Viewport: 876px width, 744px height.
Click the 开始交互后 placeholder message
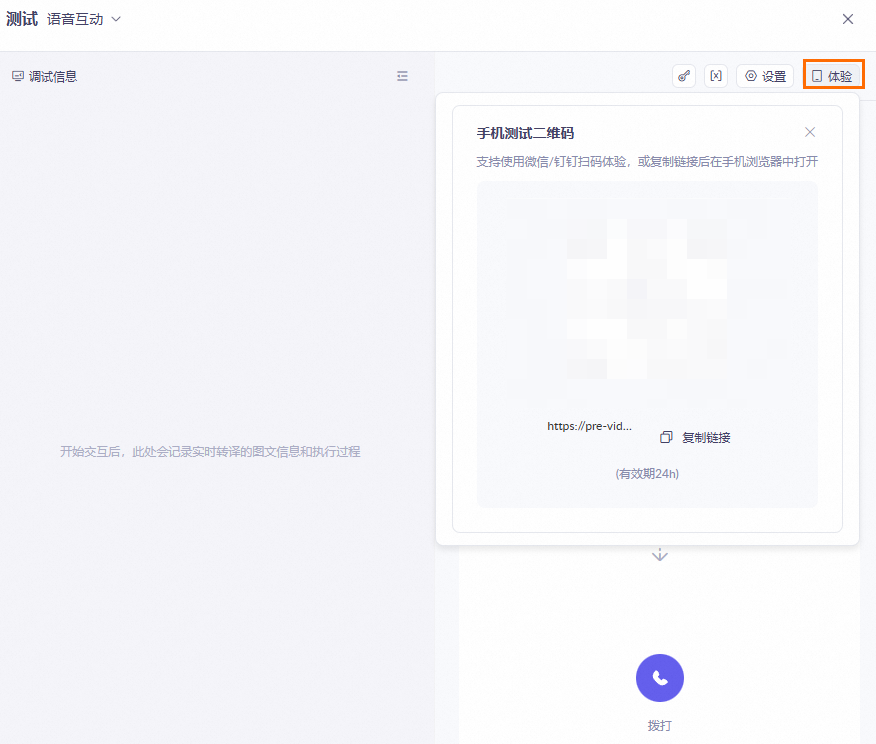[x=210, y=451]
